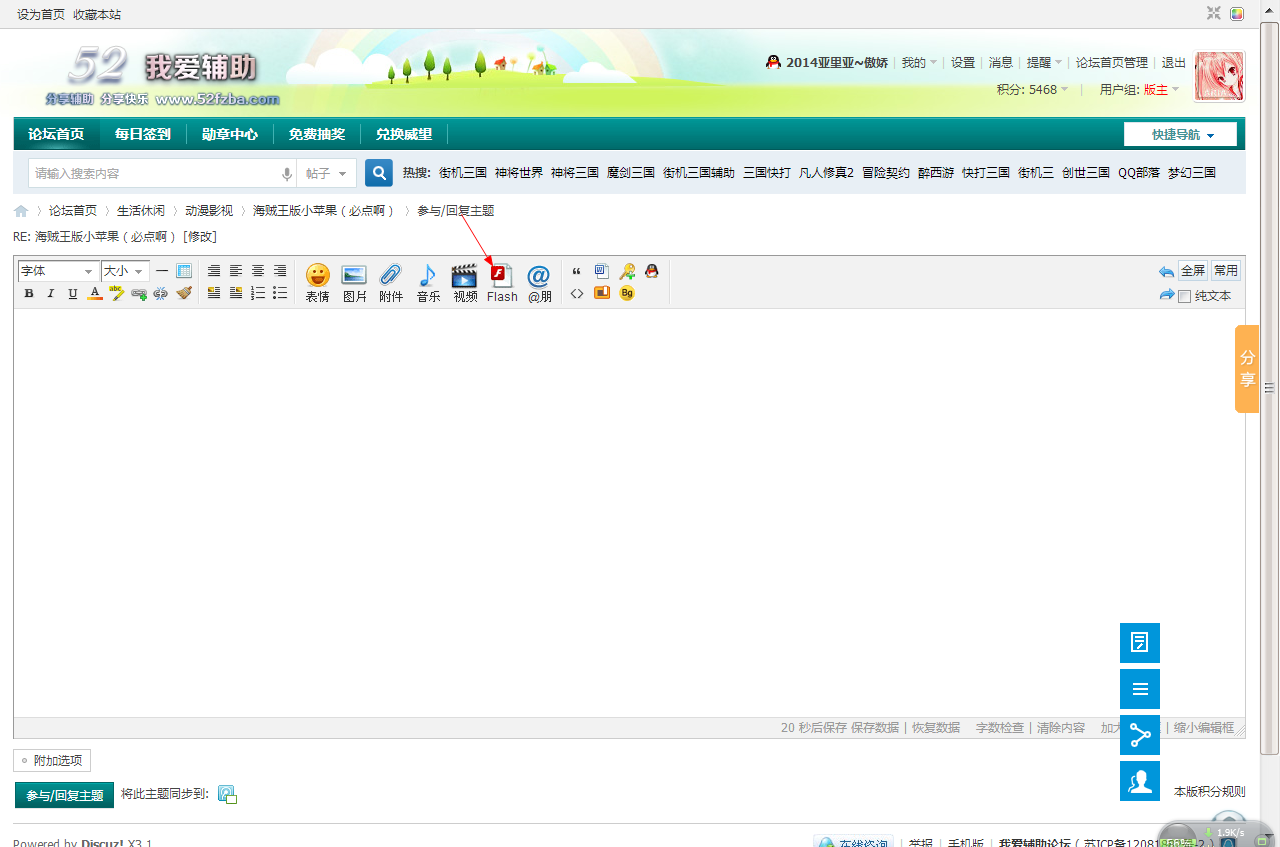Go to 论坛首页 nav tab
The height and width of the screenshot is (847, 1280).
tap(56, 134)
